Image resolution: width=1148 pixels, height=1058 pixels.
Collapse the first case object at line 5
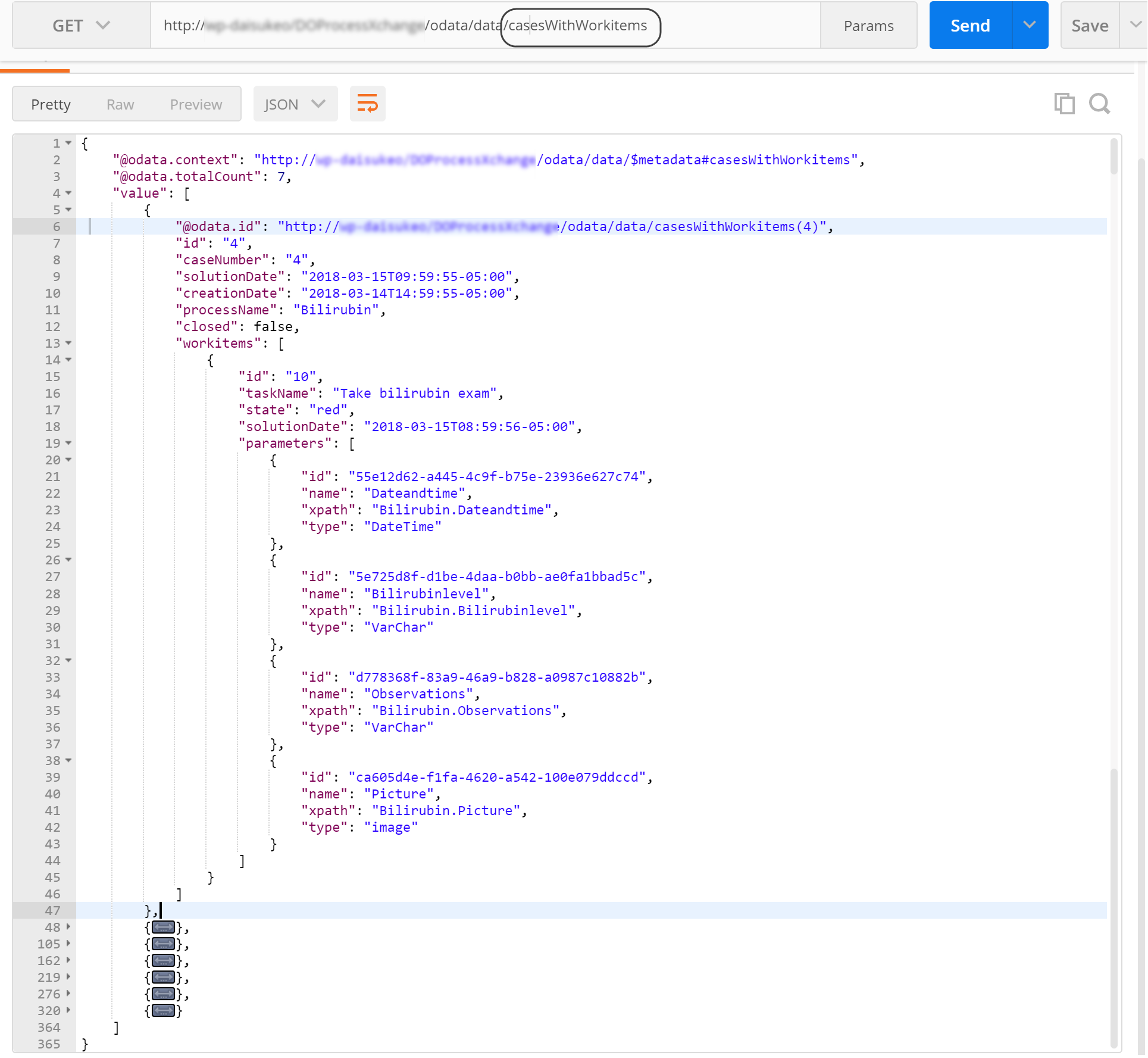(x=68, y=210)
